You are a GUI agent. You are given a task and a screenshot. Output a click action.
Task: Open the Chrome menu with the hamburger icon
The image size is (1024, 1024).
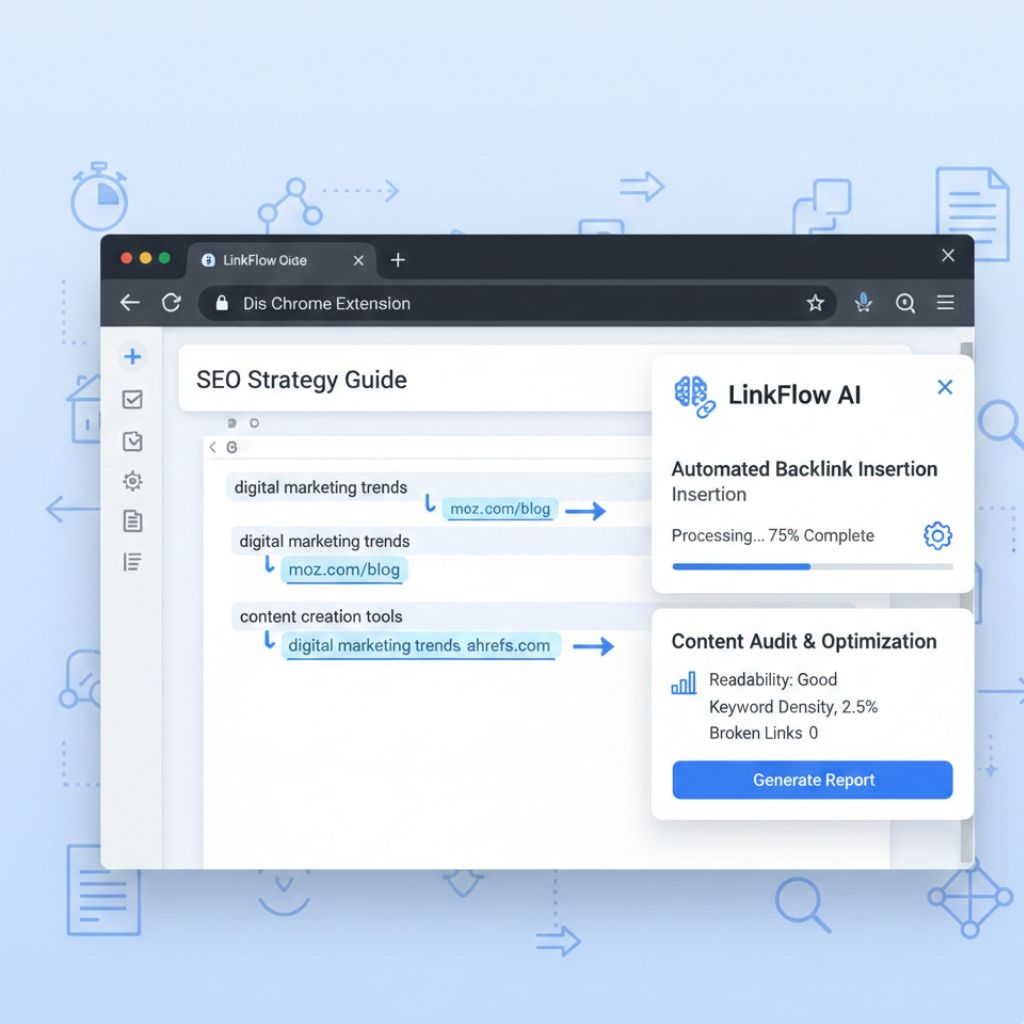pos(945,303)
